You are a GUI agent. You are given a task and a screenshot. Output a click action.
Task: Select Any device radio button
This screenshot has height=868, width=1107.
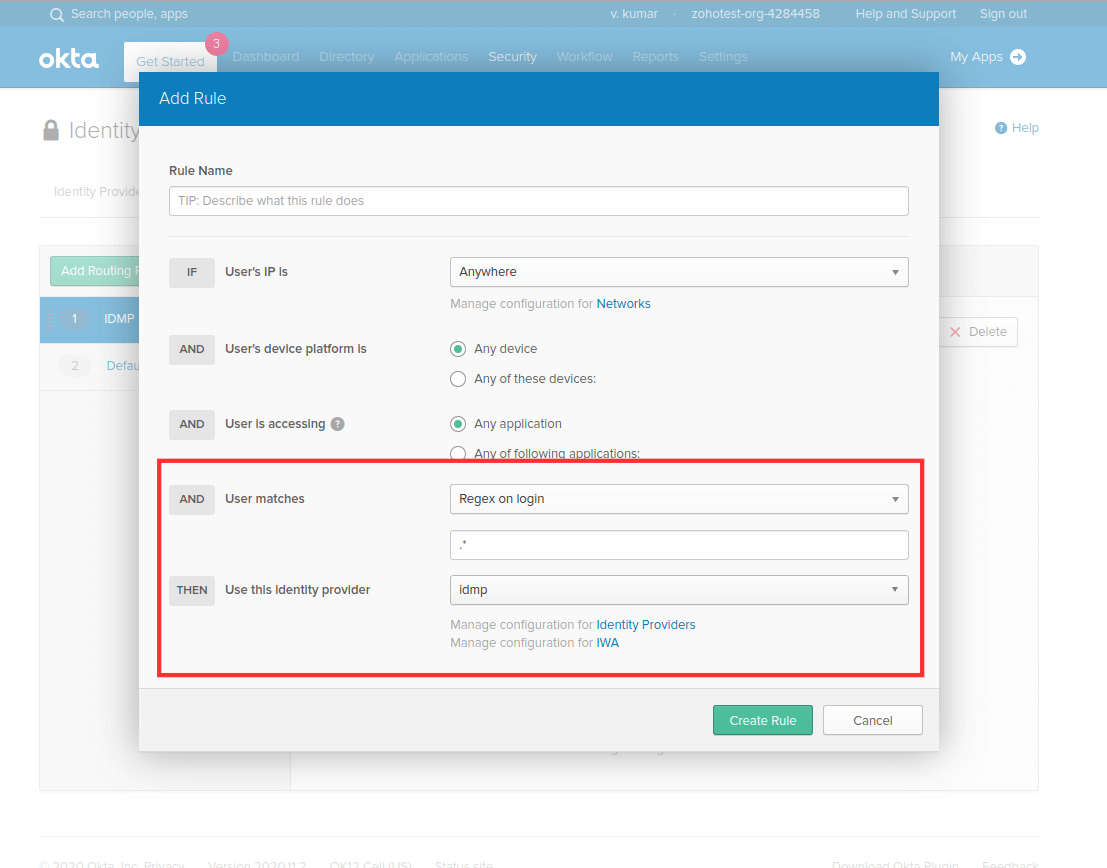tap(458, 349)
